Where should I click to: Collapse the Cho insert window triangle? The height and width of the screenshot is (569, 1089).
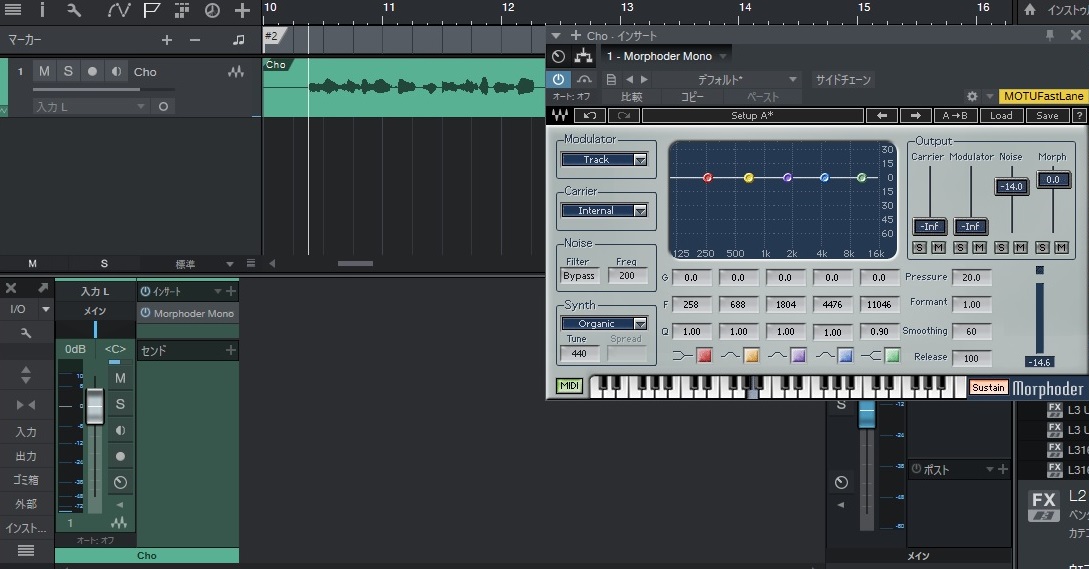556,35
